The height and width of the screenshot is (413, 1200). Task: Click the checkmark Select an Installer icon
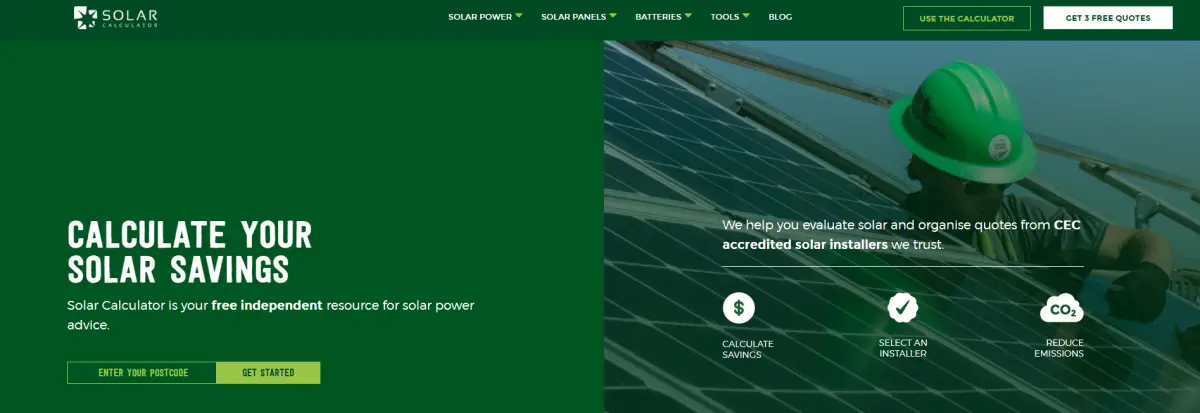pos(902,308)
